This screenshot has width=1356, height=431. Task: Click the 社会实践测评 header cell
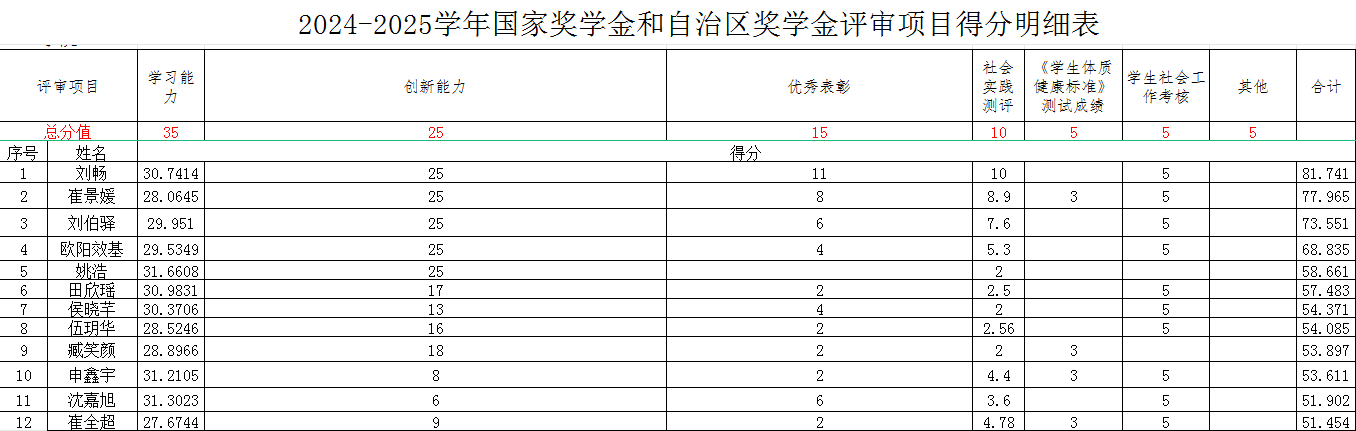click(998, 87)
